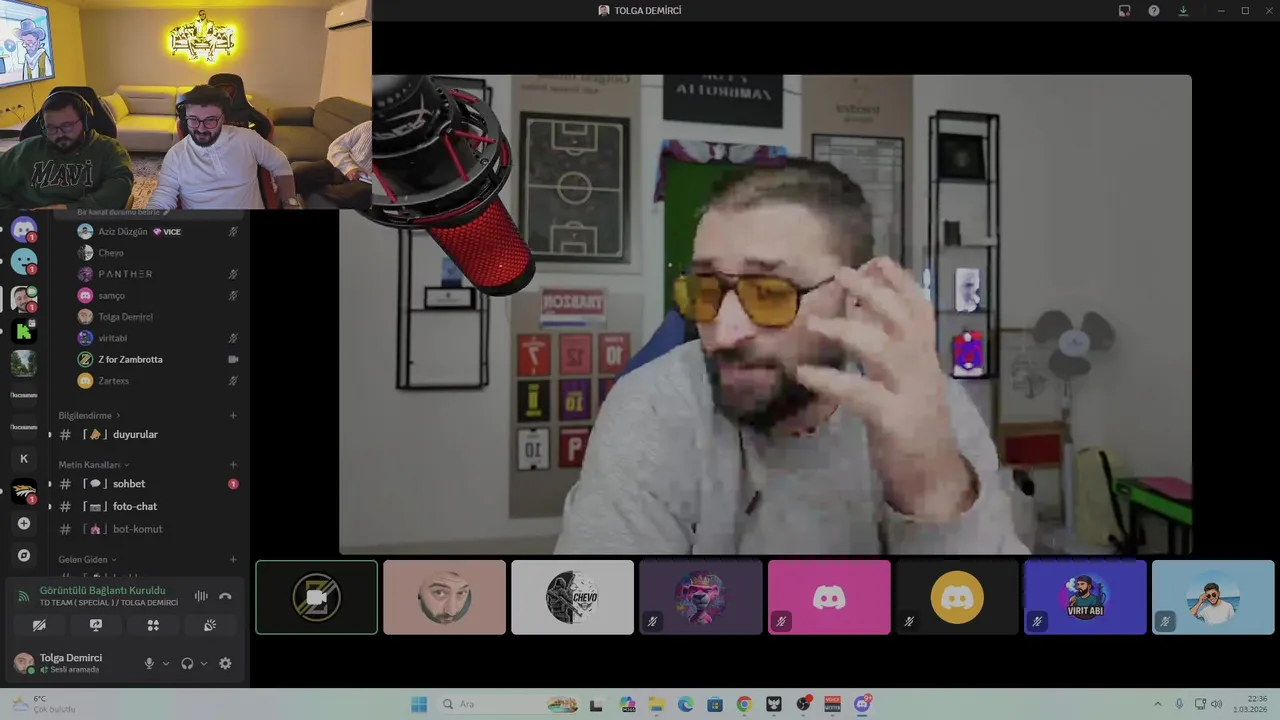This screenshot has height=720, width=1280.
Task: Click Görüntülü Bağlantı Kuruldu connection status
Action: point(102,590)
